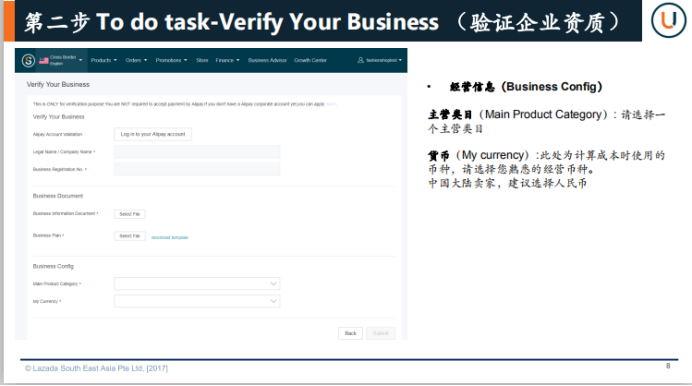Click the orange U logo
The image size is (692, 386).
click(668, 20)
